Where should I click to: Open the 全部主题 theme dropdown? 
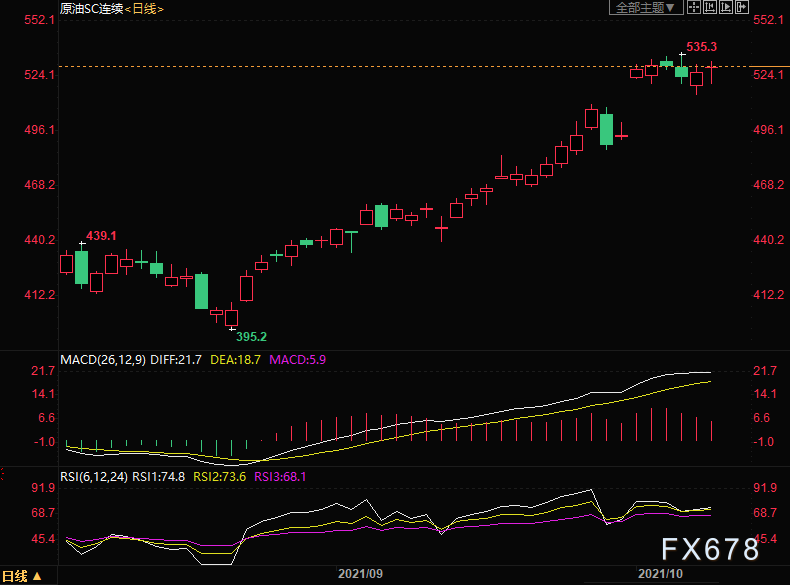coord(646,7)
